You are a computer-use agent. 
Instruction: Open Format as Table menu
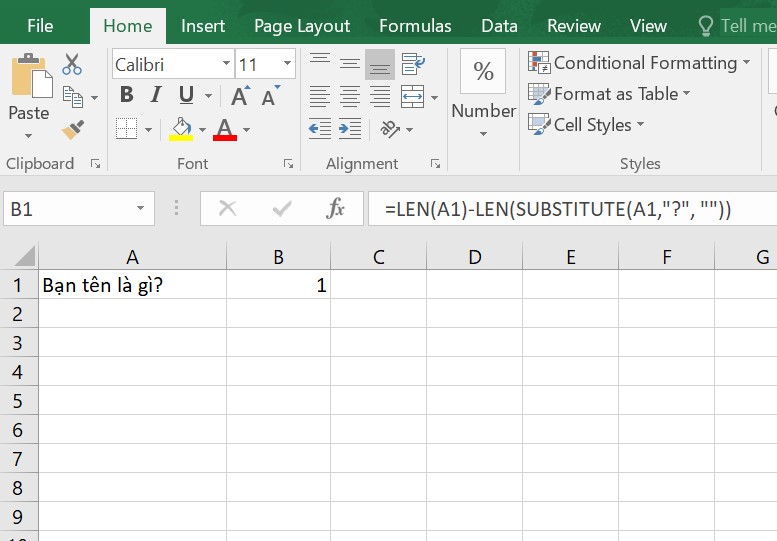609,94
